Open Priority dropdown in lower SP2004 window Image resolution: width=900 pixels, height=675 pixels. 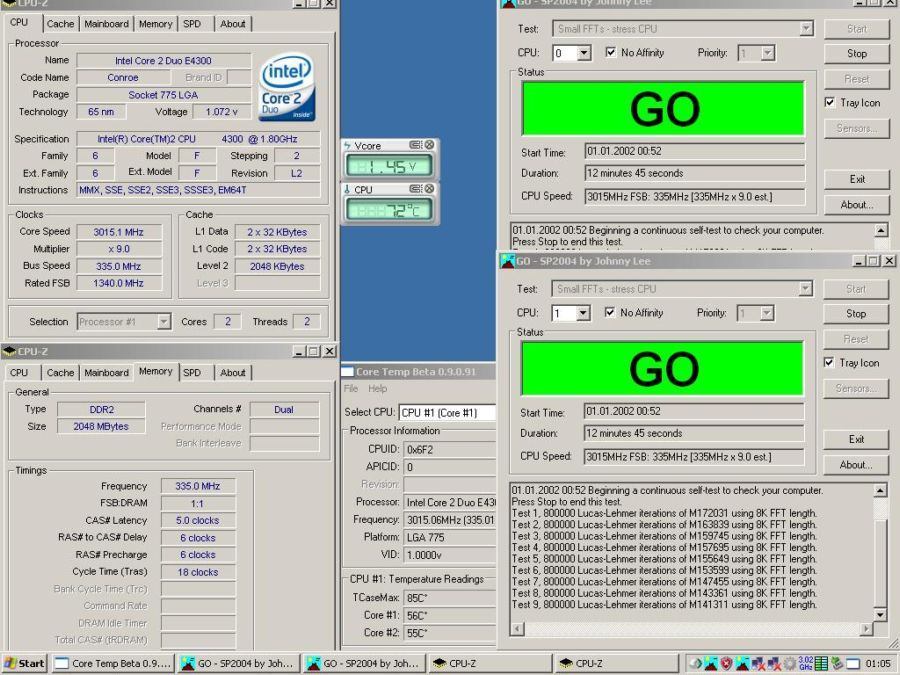[x=767, y=313]
